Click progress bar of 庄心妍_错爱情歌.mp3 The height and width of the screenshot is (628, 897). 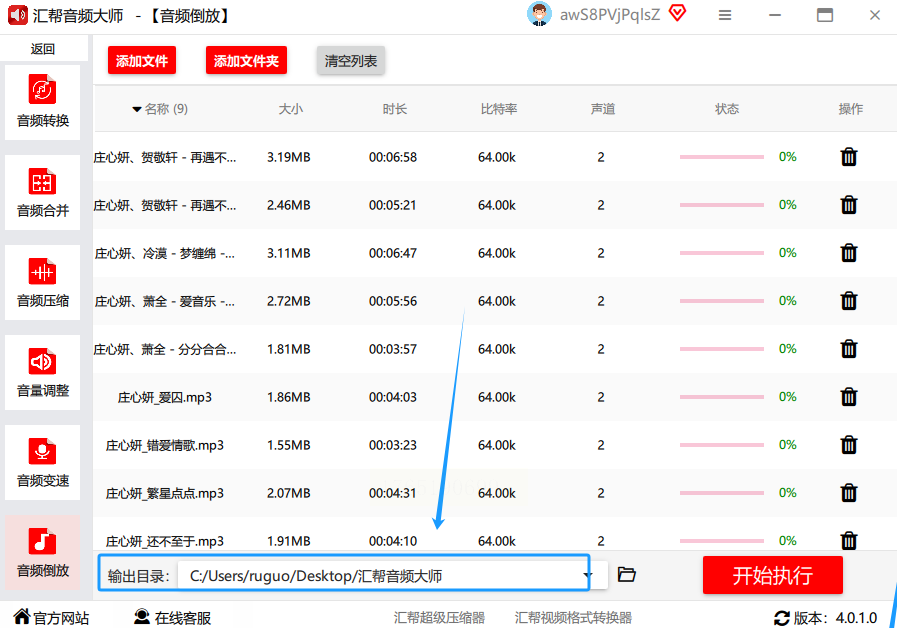(721, 445)
